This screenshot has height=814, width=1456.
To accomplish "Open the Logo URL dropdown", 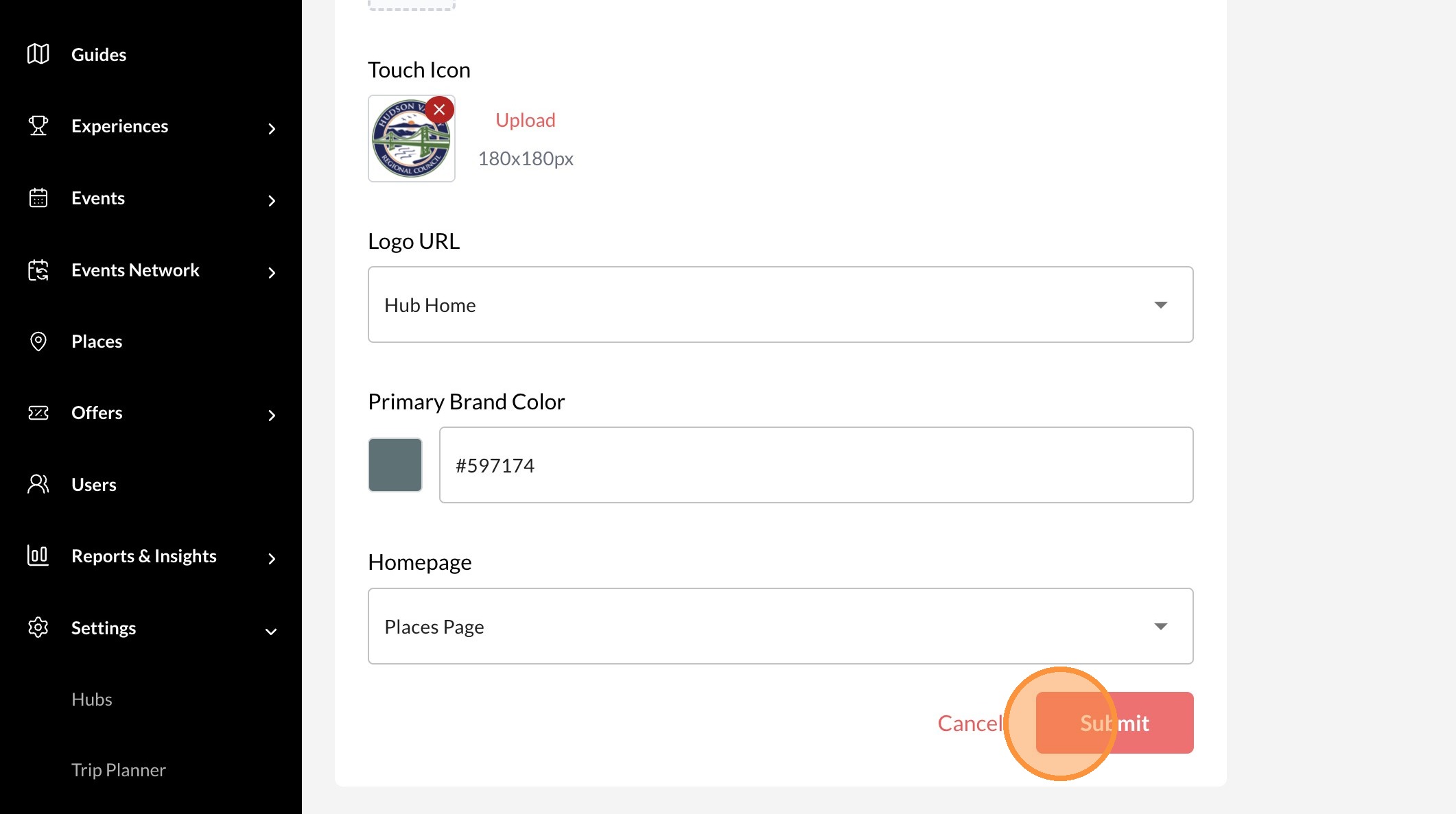I will 780,304.
